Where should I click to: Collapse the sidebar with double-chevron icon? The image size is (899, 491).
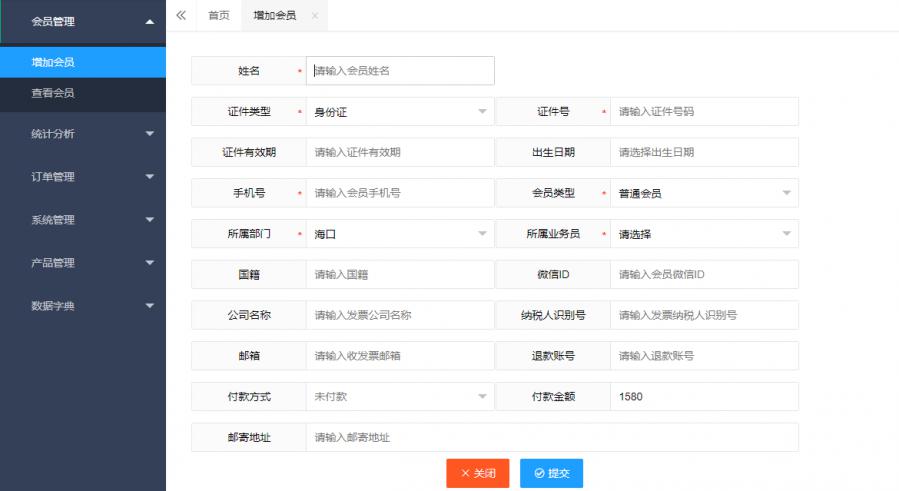(181, 15)
